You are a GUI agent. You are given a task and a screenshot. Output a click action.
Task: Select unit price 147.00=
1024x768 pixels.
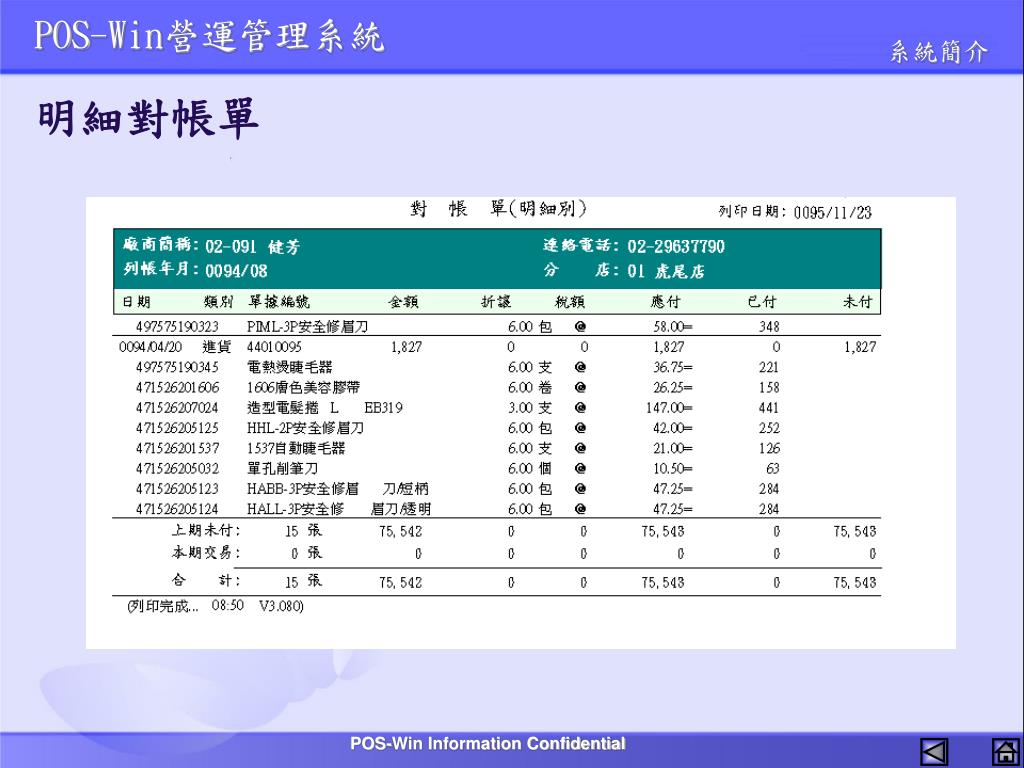tap(669, 408)
